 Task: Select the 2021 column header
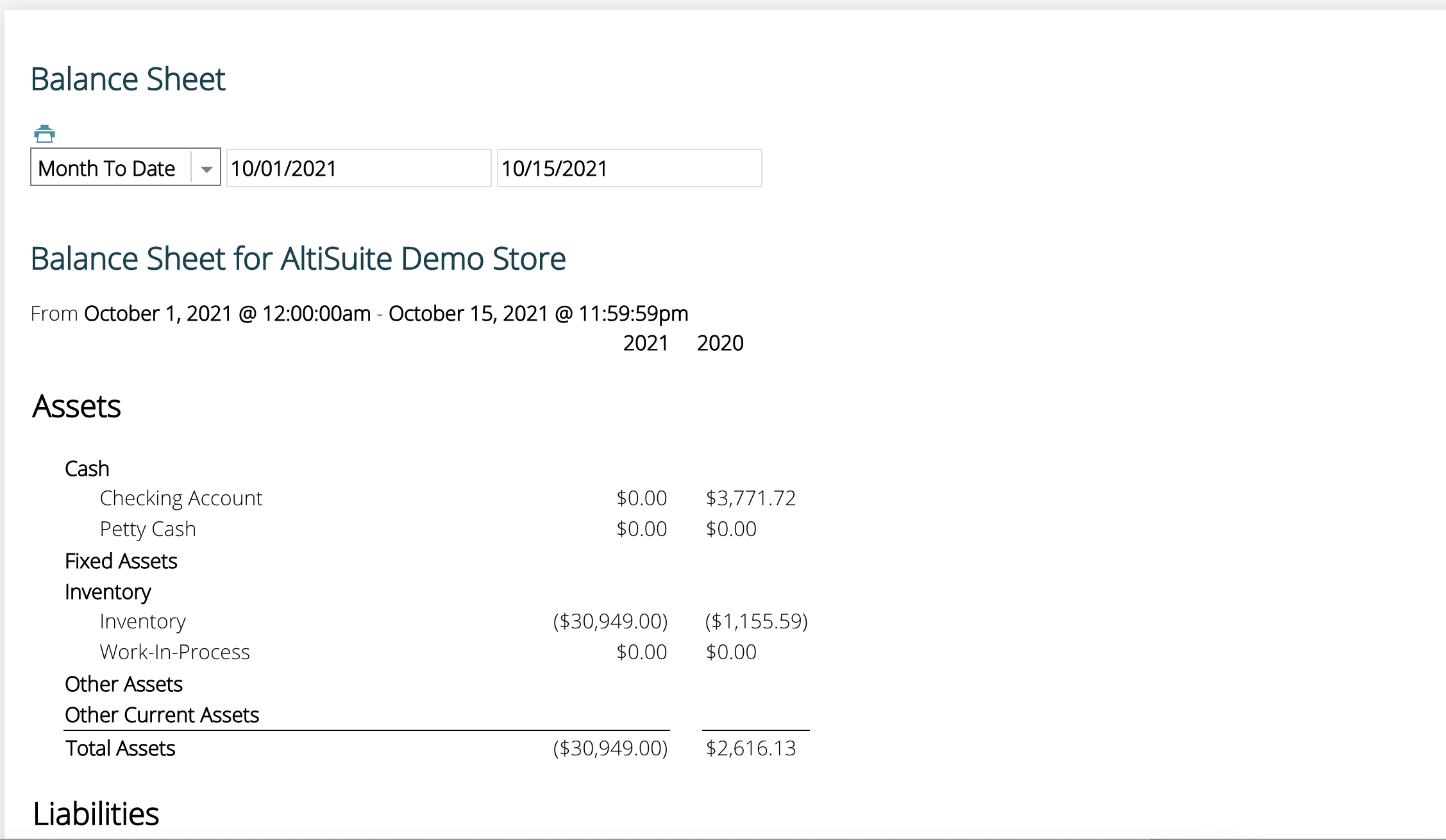click(645, 343)
